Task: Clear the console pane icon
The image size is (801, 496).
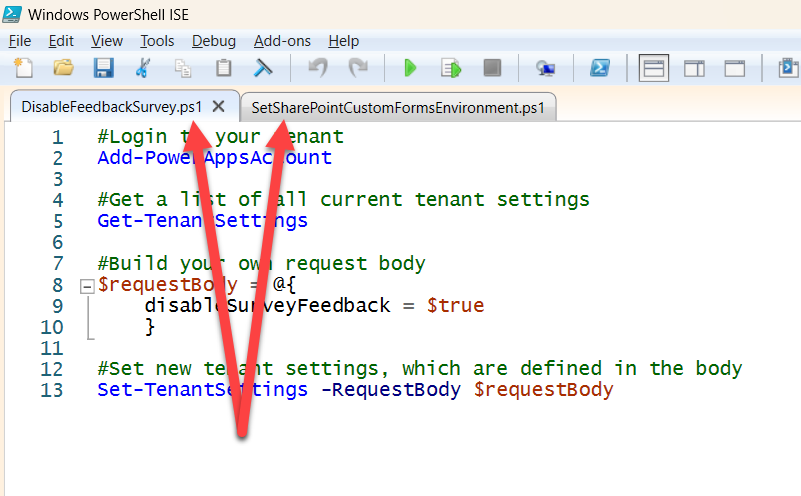Action: pyautogui.click(x=263, y=68)
